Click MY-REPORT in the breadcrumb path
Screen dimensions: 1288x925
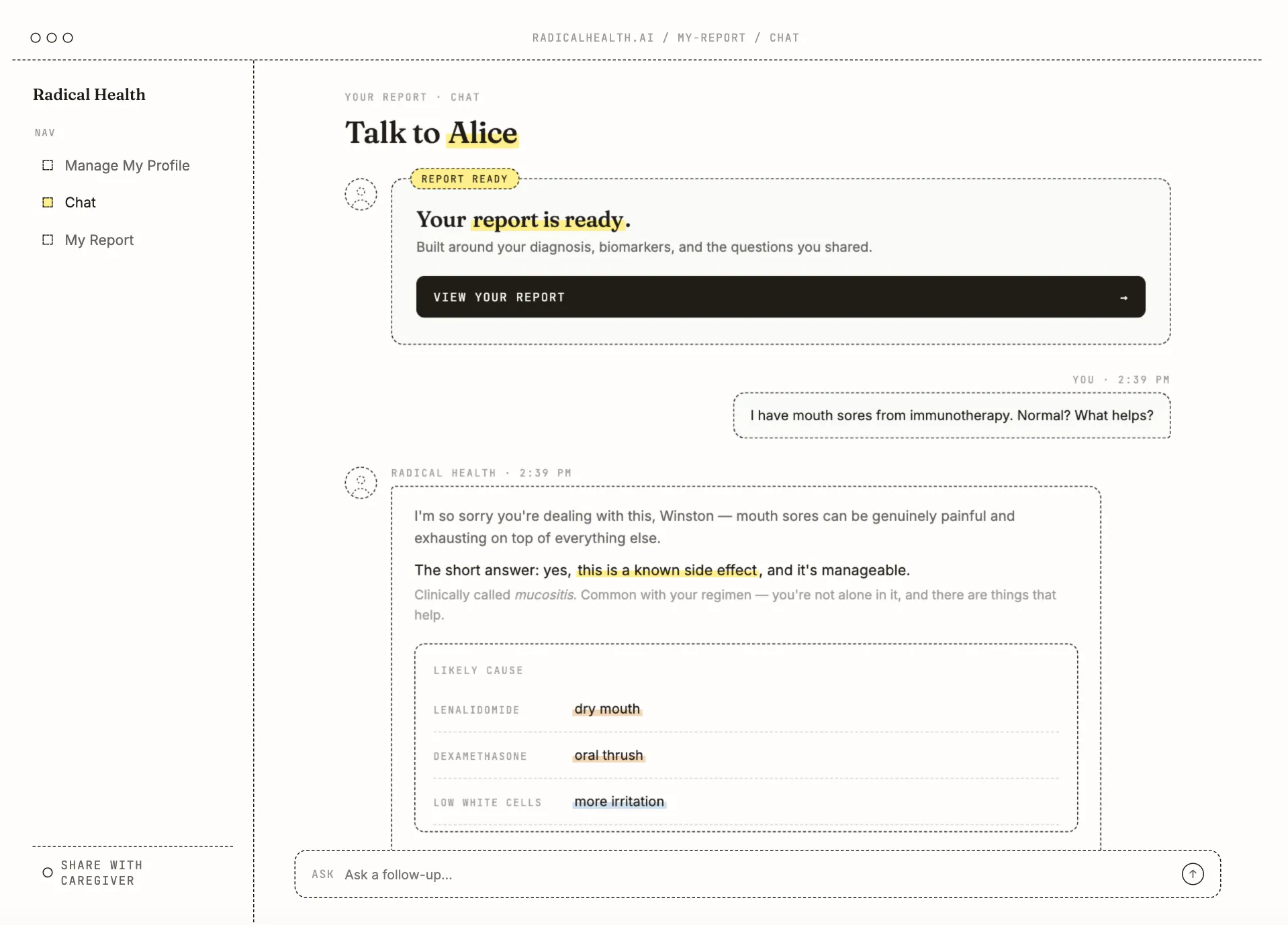click(711, 38)
